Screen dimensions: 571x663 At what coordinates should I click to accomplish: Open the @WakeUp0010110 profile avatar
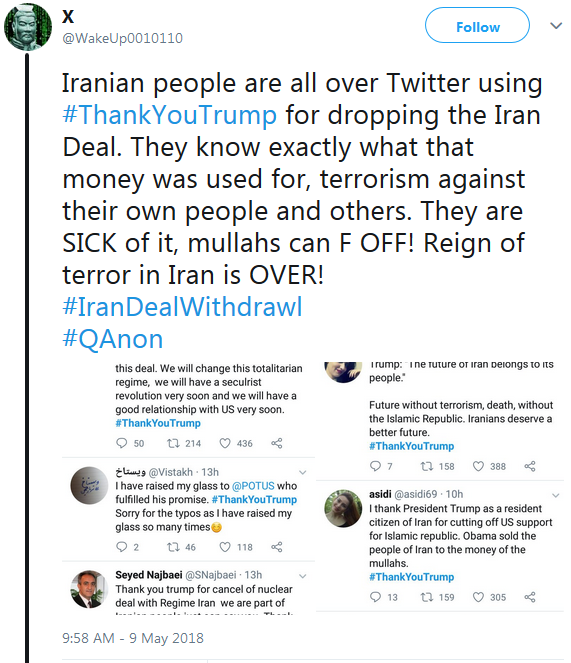click(x=28, y=27)
